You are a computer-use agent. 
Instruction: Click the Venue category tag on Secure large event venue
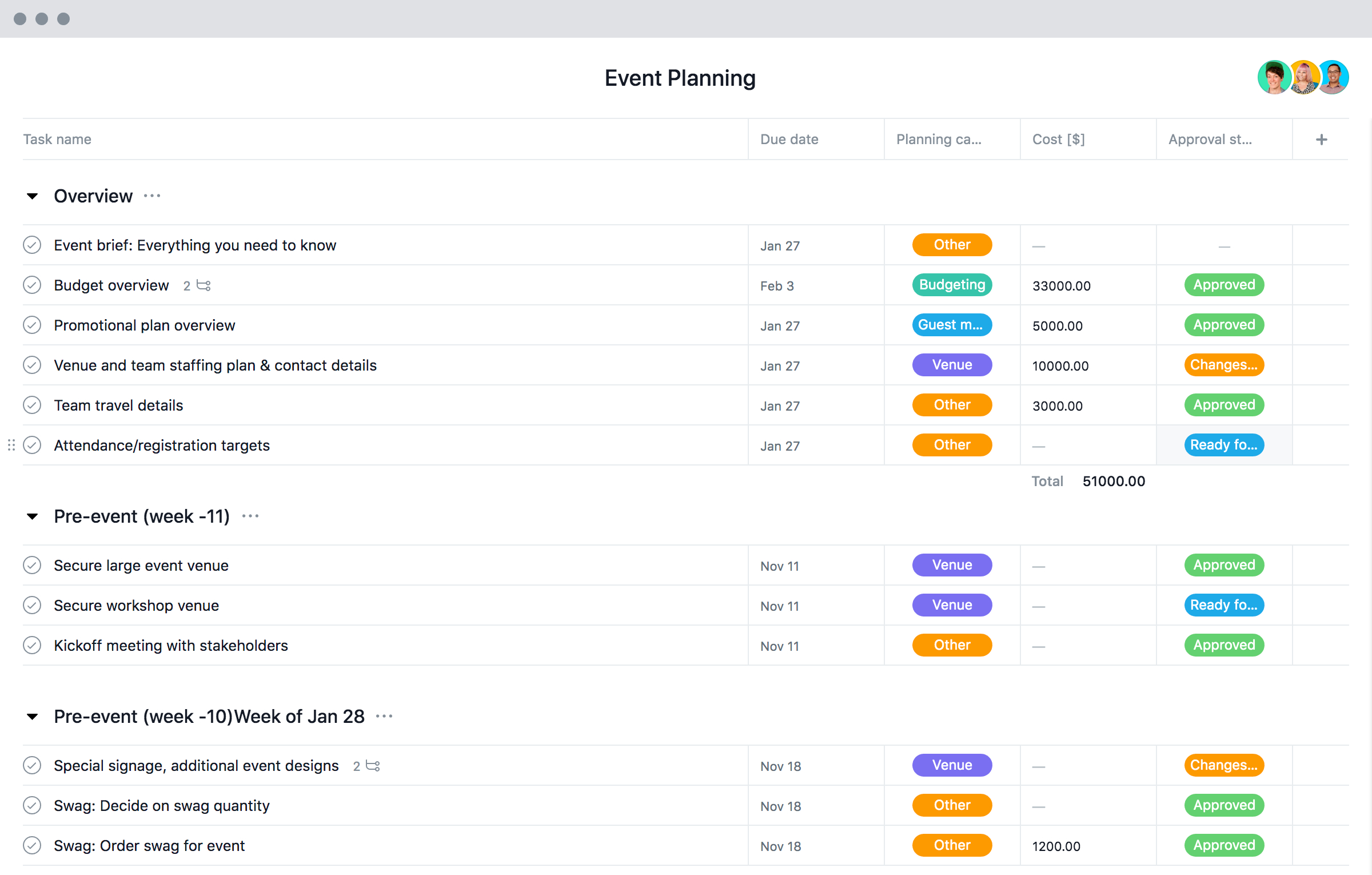950,565
